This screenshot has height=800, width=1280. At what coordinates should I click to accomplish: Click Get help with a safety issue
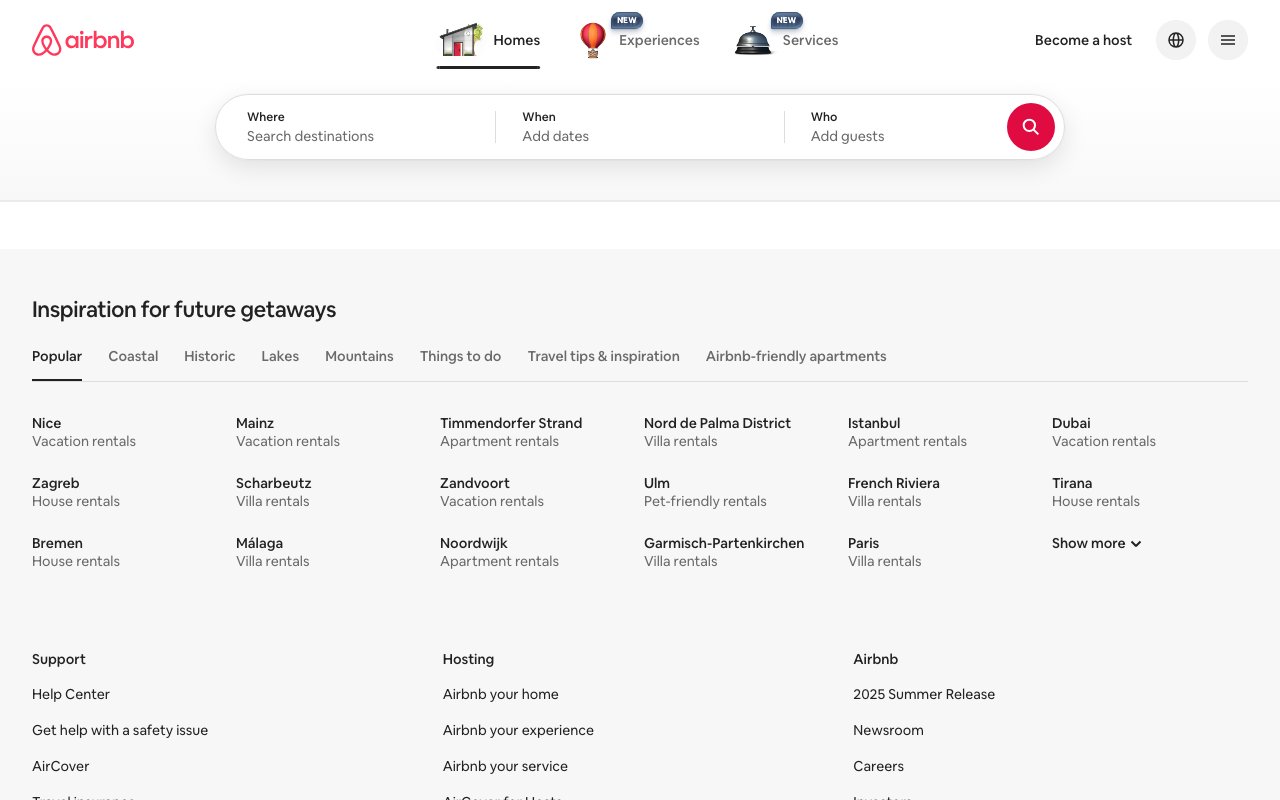pyautogui.click(x=120, y=730)
